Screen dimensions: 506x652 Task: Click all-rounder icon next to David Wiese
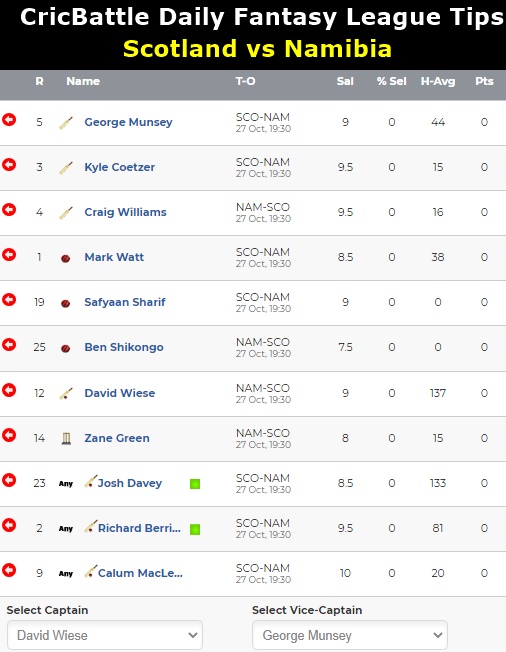point(66,393)
